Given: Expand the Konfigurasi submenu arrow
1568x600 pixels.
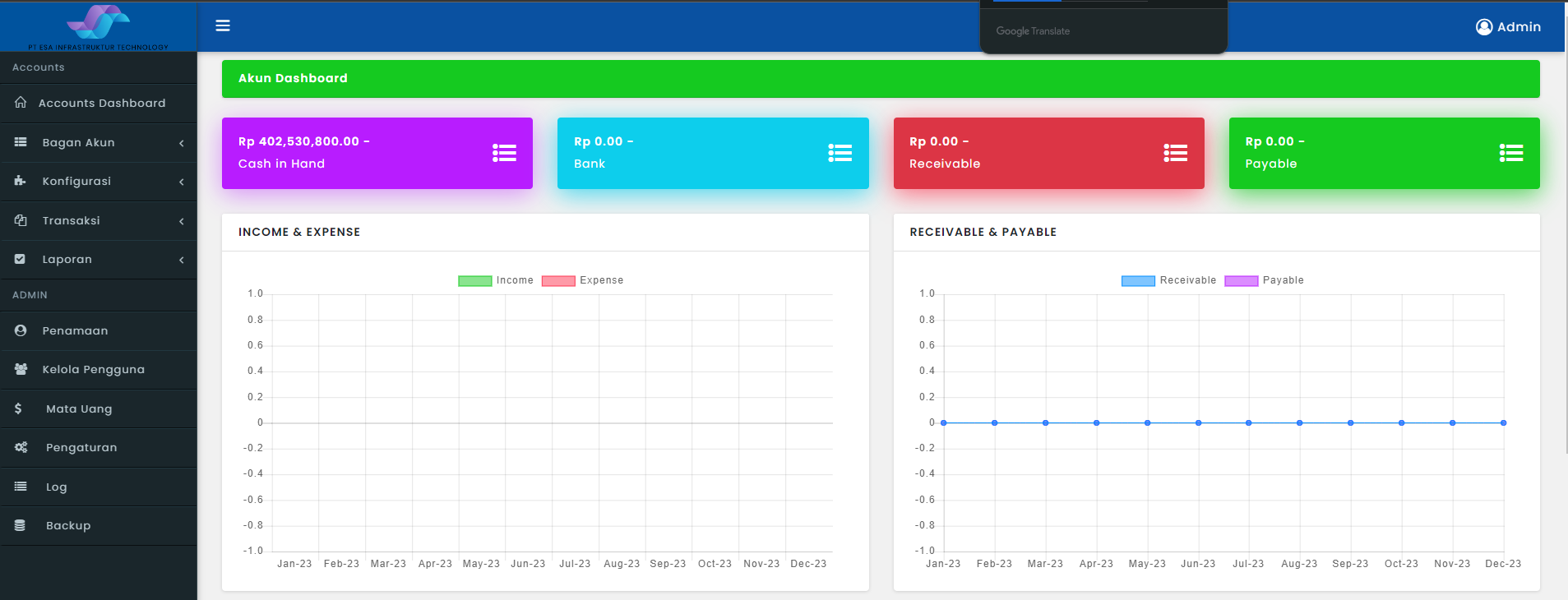Looking at the screenshot, I should coord(181,182).
